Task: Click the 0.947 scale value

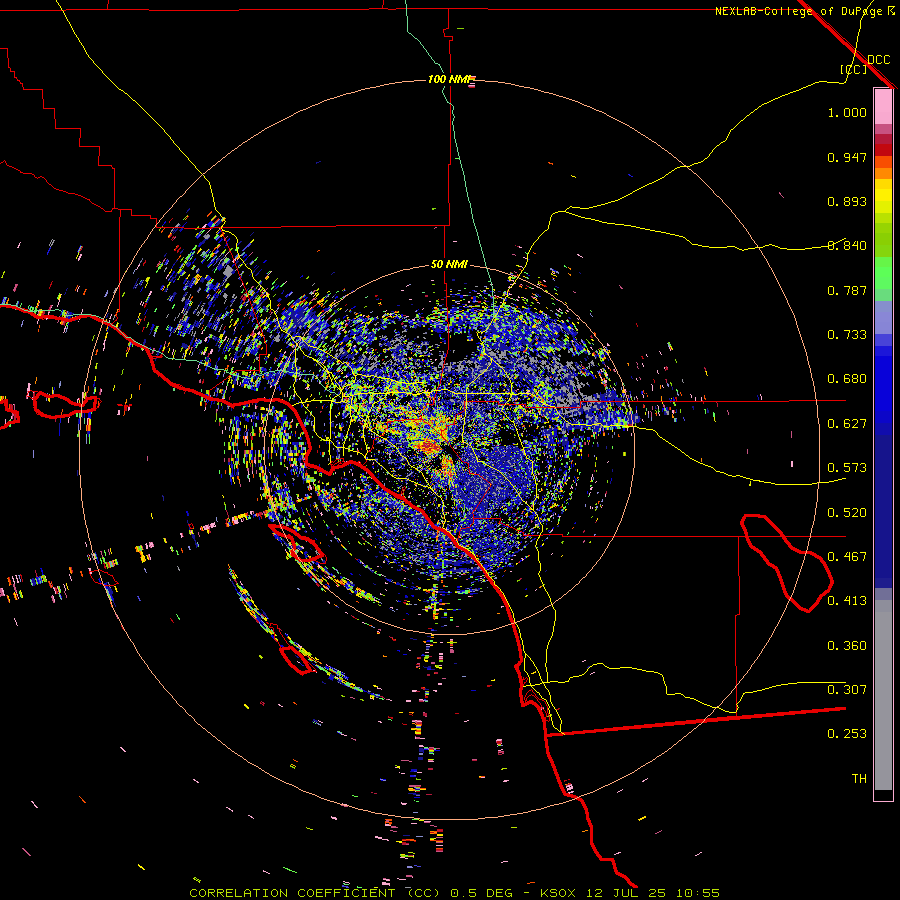Action: [847, 157]
